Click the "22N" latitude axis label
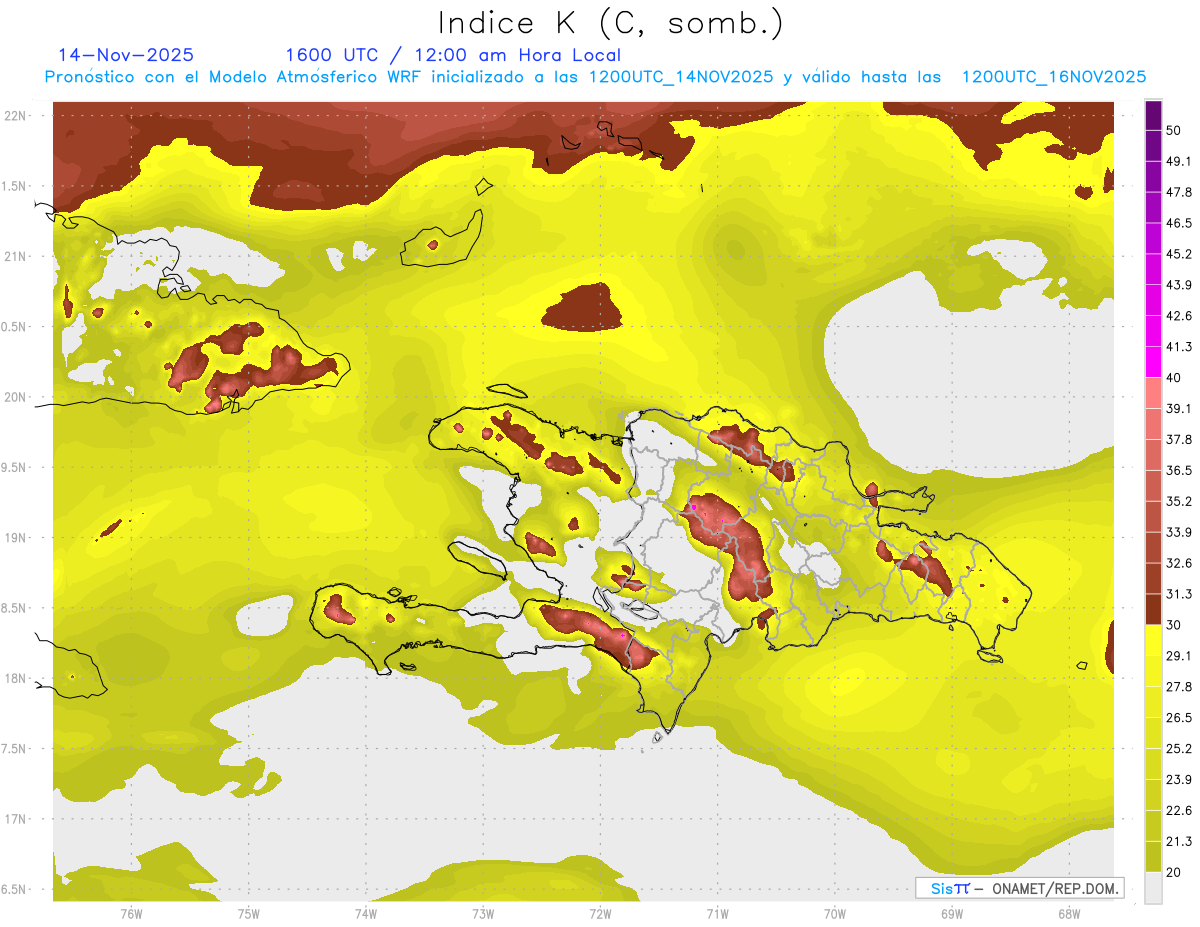Screen dimensions: 1200x927 click(x=17, y=116)
